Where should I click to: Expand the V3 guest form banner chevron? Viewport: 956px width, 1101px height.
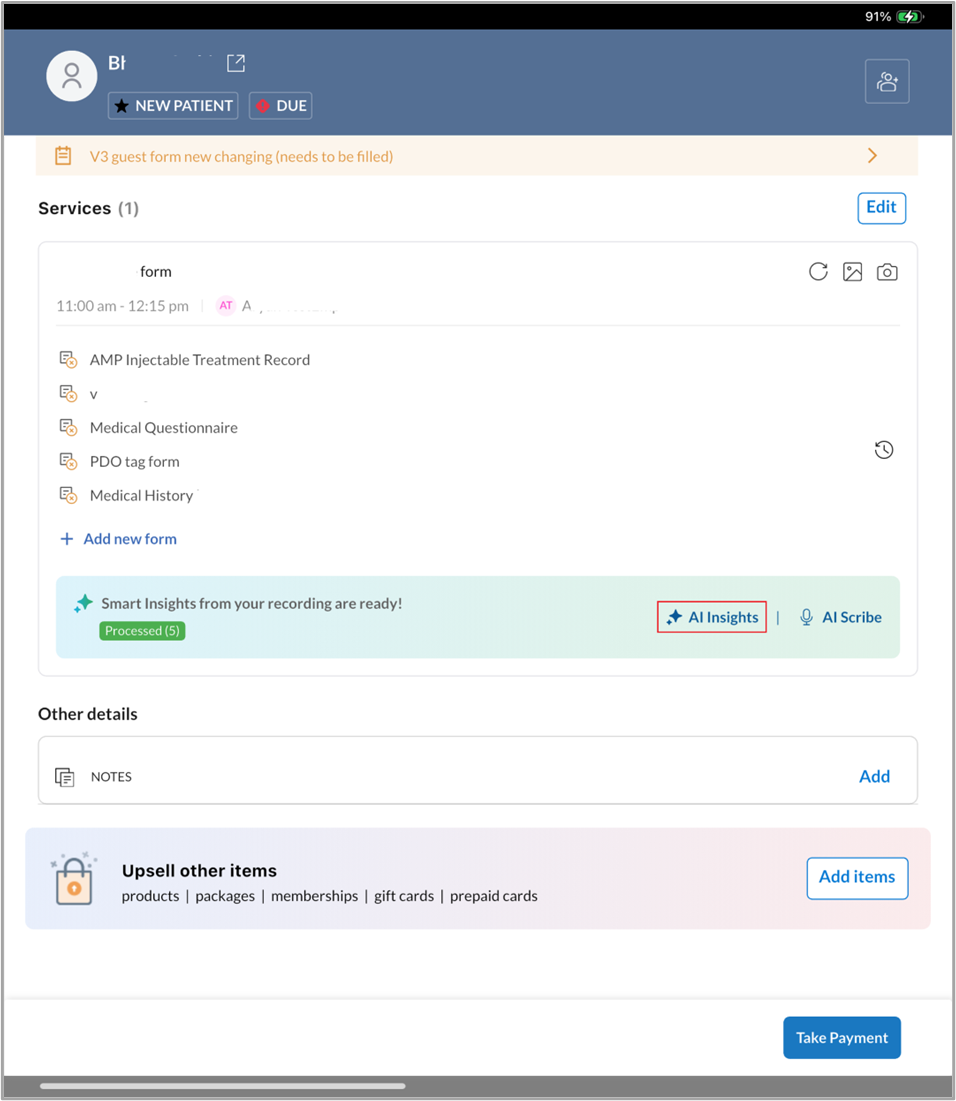pos(872,156)
